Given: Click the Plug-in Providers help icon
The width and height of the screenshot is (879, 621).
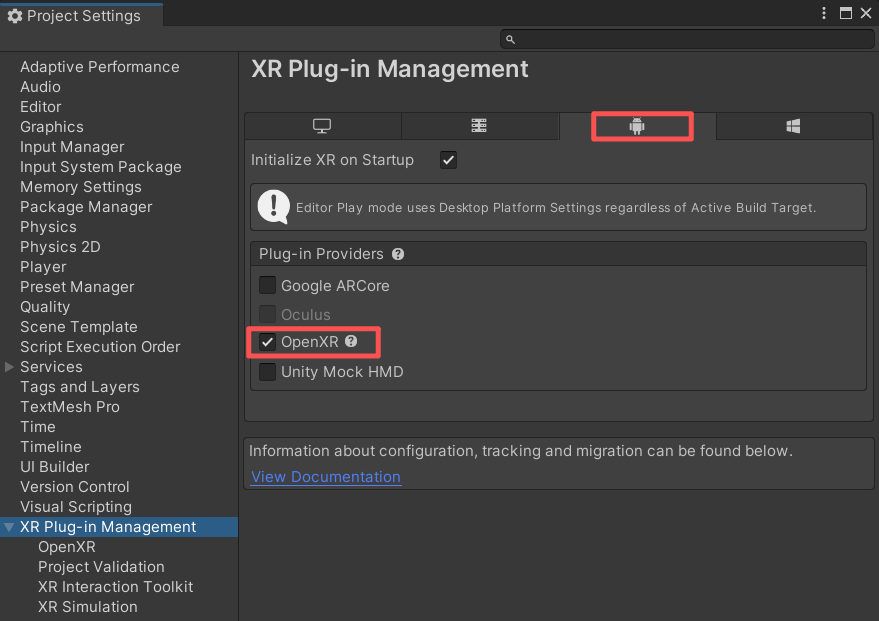Looking at the screenshot, I should pyautogui.click(x=398, y=254).
